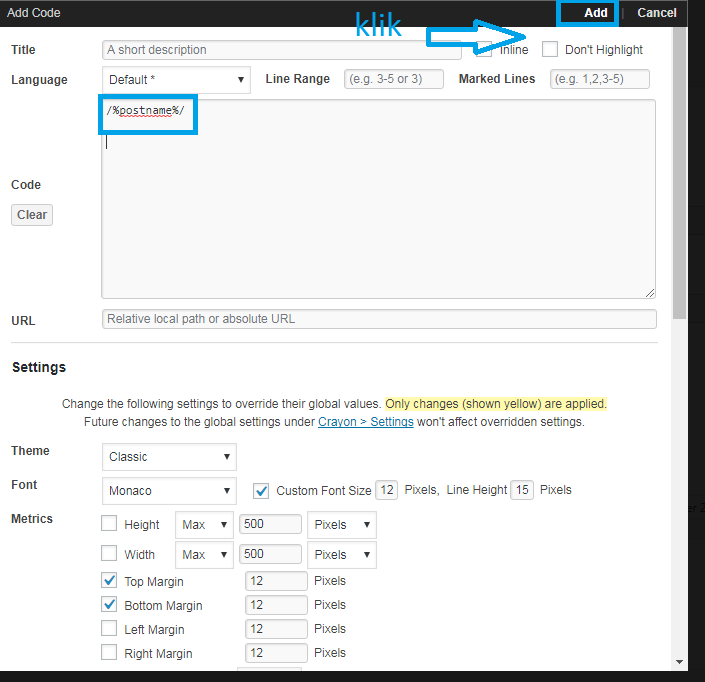Cancel the Add Code dialog

(656, 13)
